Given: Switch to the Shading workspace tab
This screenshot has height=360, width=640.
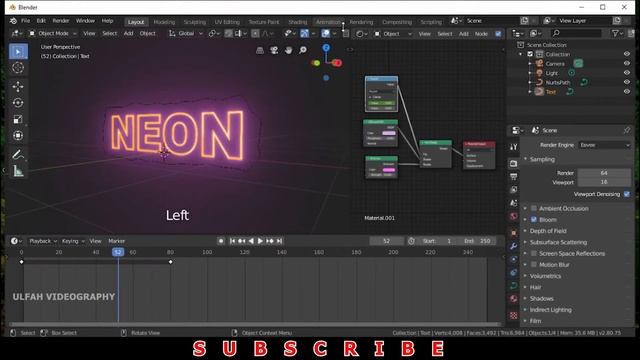Looking at the screenshot, I should point(298,22).
